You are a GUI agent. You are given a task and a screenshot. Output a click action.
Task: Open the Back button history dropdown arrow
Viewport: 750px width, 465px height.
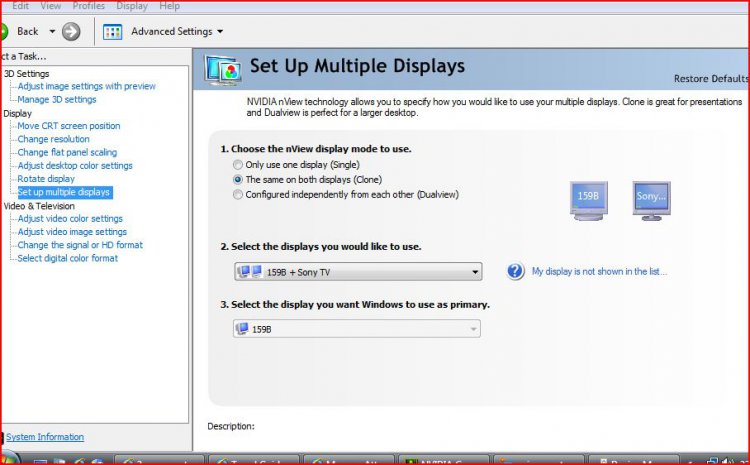click(52, 32)
